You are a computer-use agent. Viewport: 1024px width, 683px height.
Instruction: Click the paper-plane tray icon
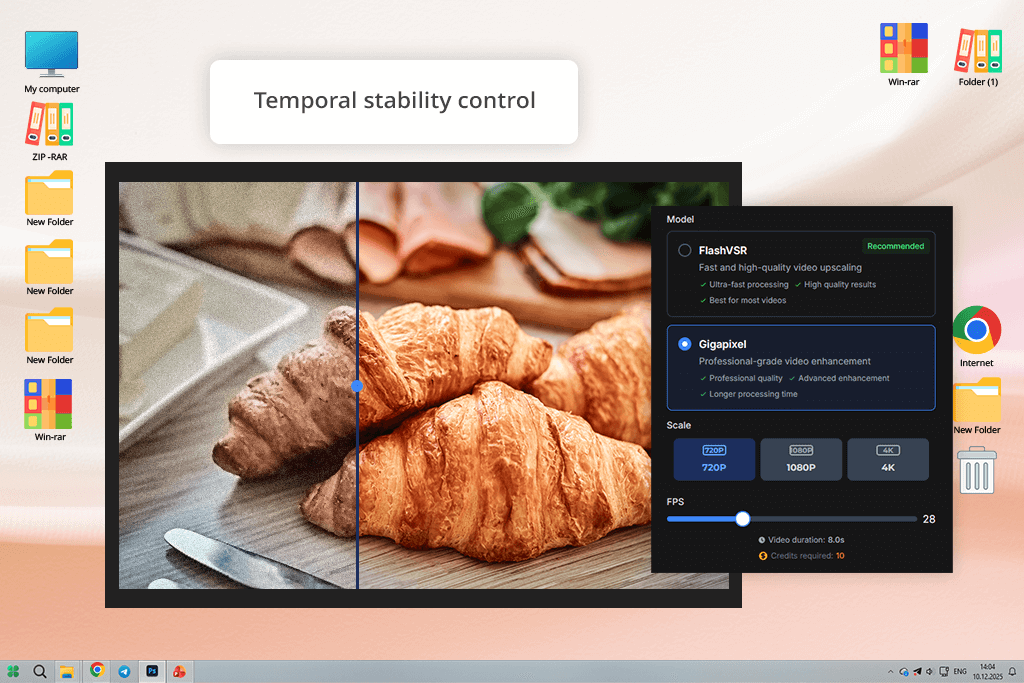918,671
